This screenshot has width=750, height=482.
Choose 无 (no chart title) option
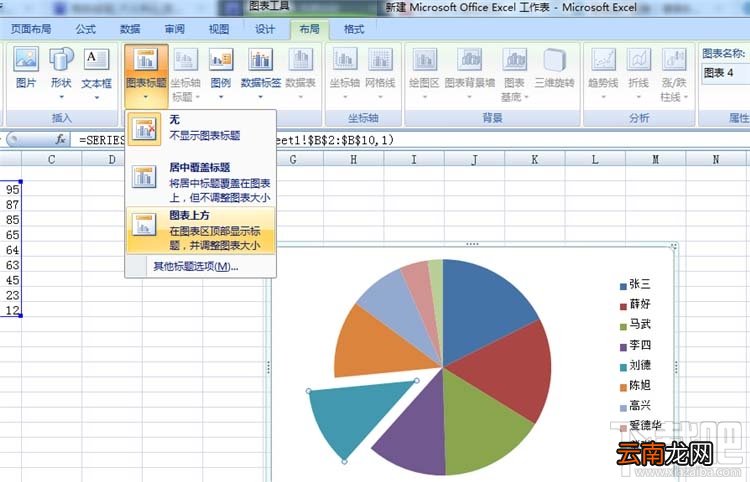tap(201, 128)
